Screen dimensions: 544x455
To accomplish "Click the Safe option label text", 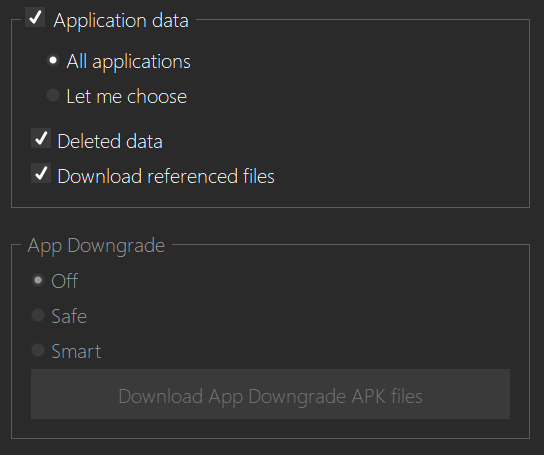I will click(69, 316).
